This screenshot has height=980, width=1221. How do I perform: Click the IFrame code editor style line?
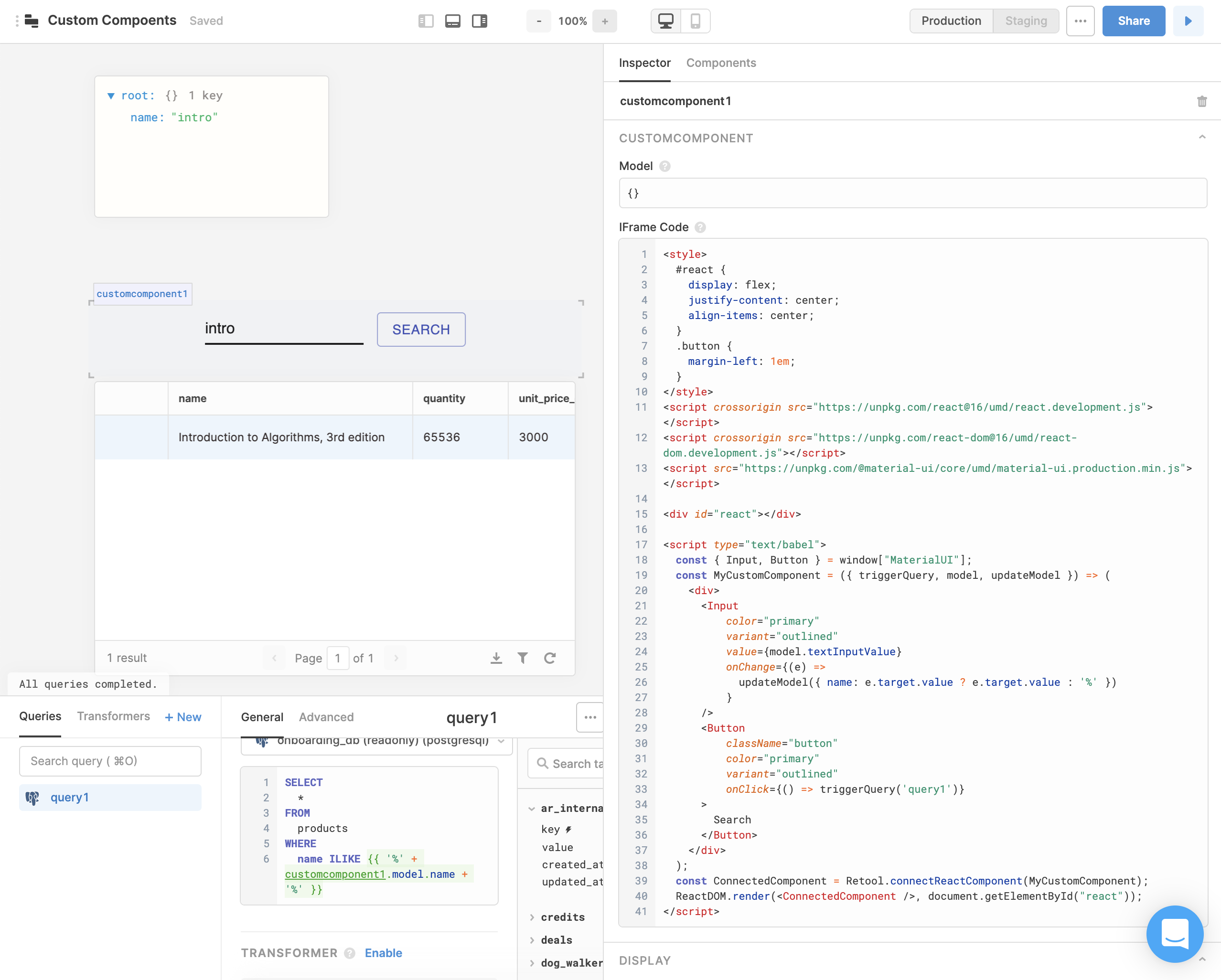(x=685, y=254)
